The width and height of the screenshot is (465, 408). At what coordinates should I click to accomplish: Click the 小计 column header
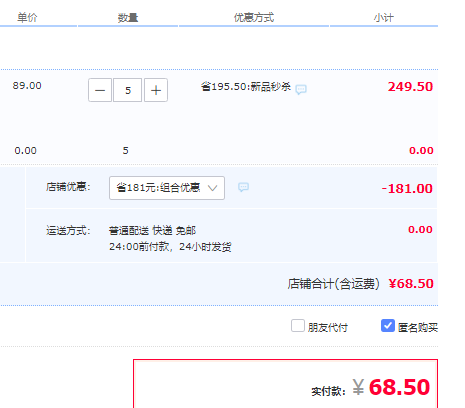[384, 17]
